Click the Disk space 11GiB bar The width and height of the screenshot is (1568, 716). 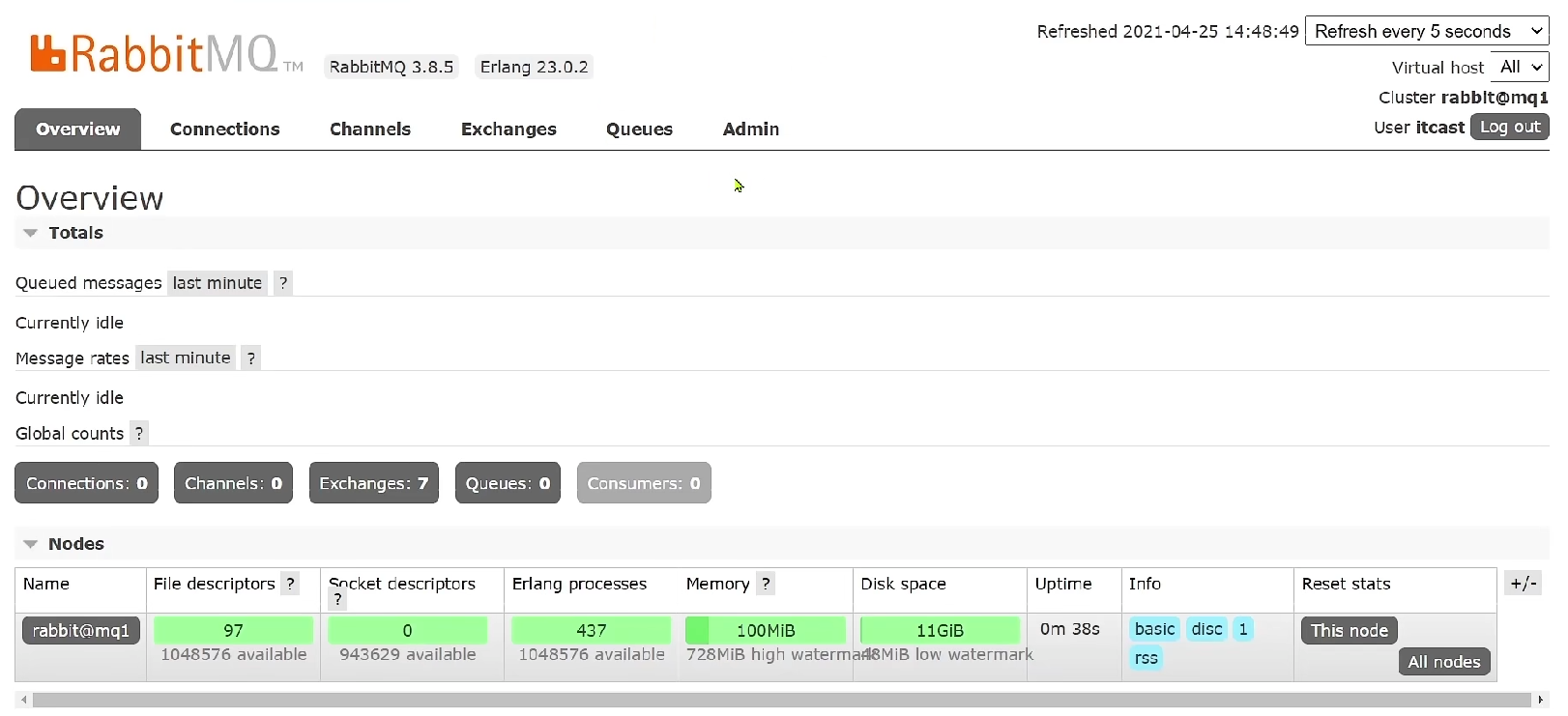click(x=940, y=630)
